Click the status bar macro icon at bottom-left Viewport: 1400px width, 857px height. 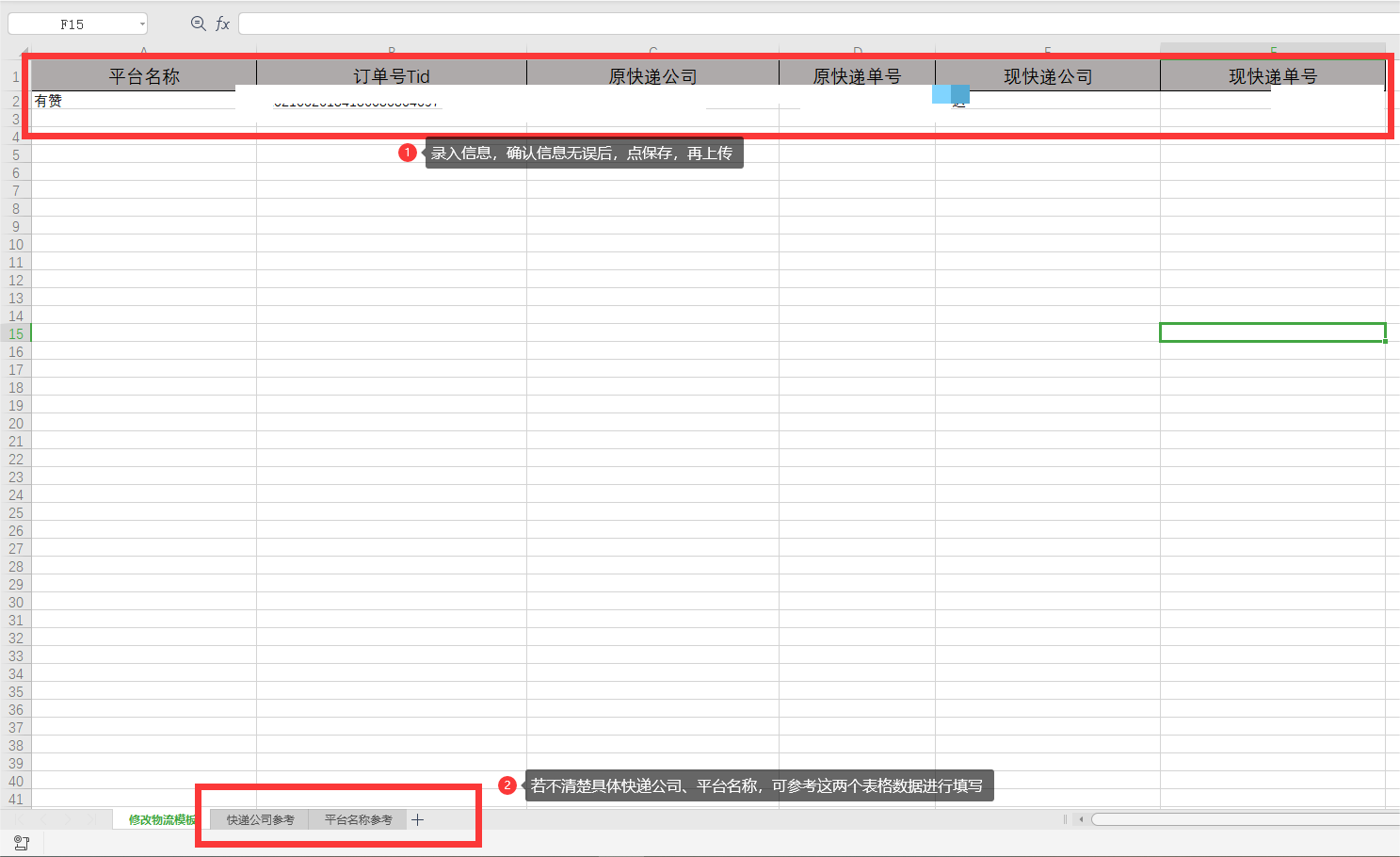point(21,843)
